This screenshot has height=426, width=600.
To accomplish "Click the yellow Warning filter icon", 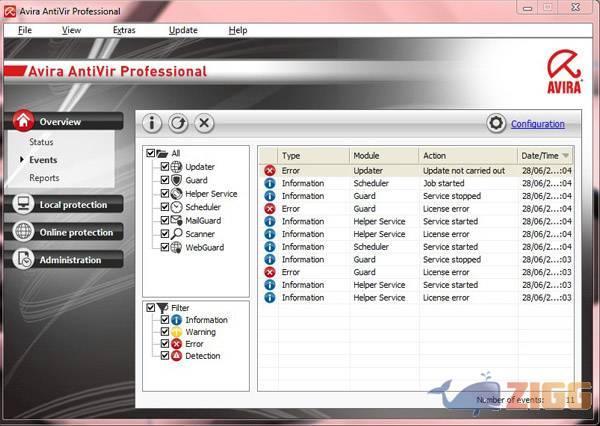I will pos(176,332).
